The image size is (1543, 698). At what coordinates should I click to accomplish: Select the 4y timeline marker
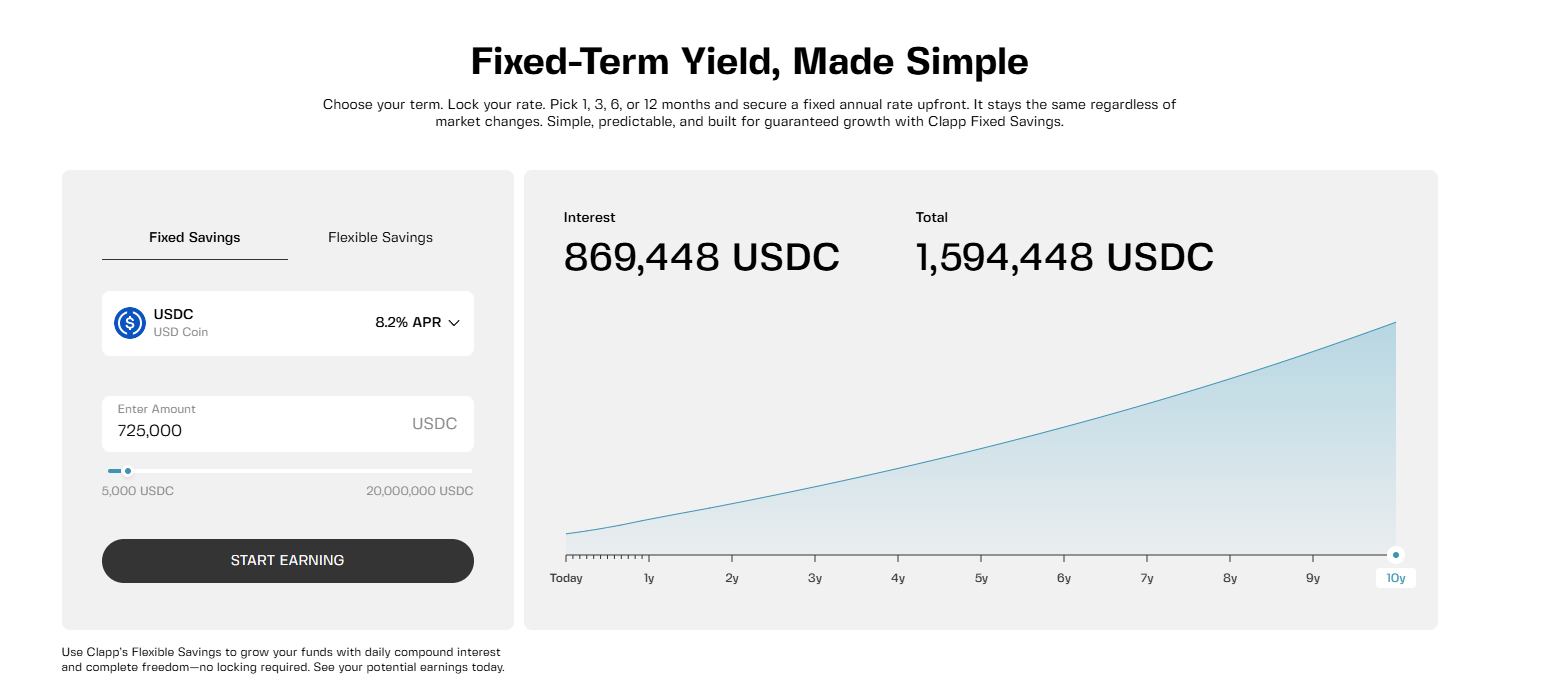[898, 578]
